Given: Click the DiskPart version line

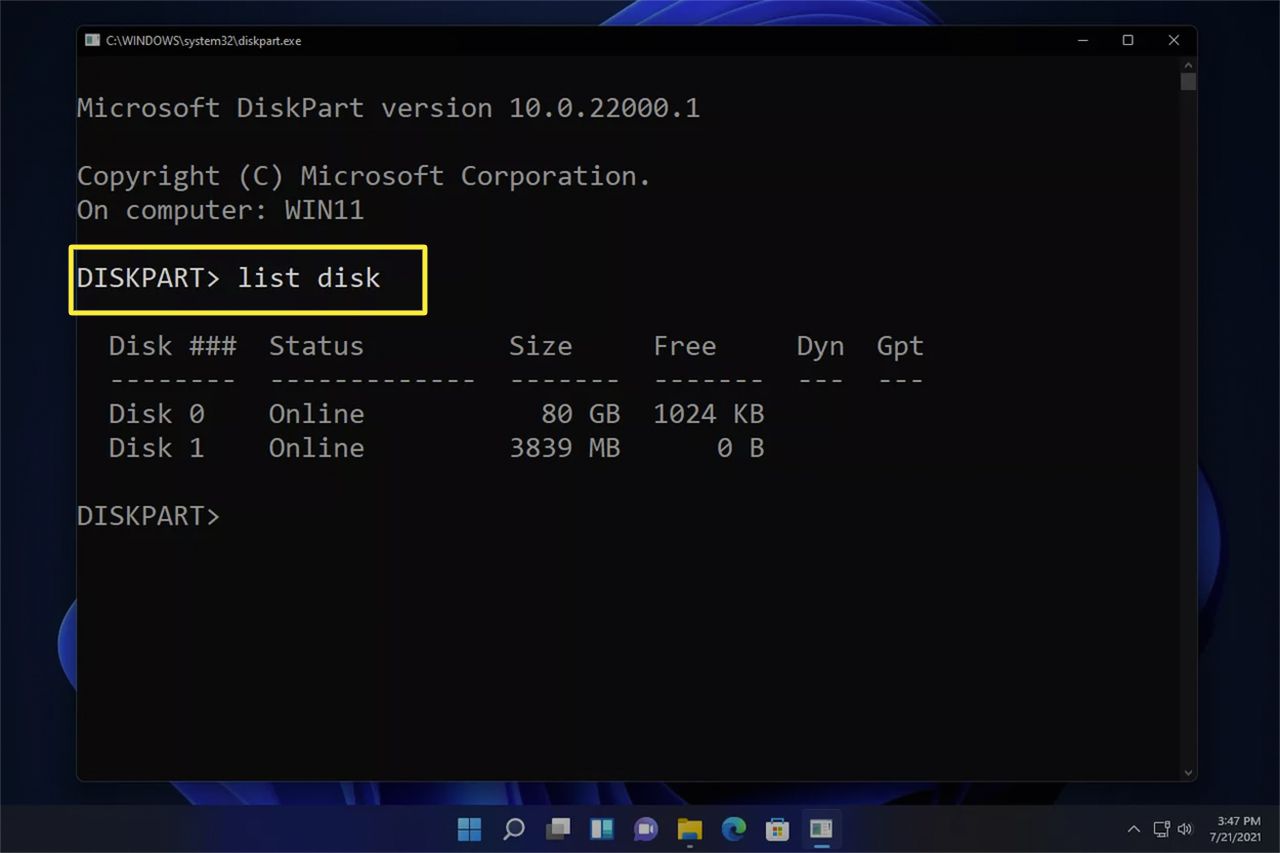Looking at the screenshot, I should [x=389, y=108].
